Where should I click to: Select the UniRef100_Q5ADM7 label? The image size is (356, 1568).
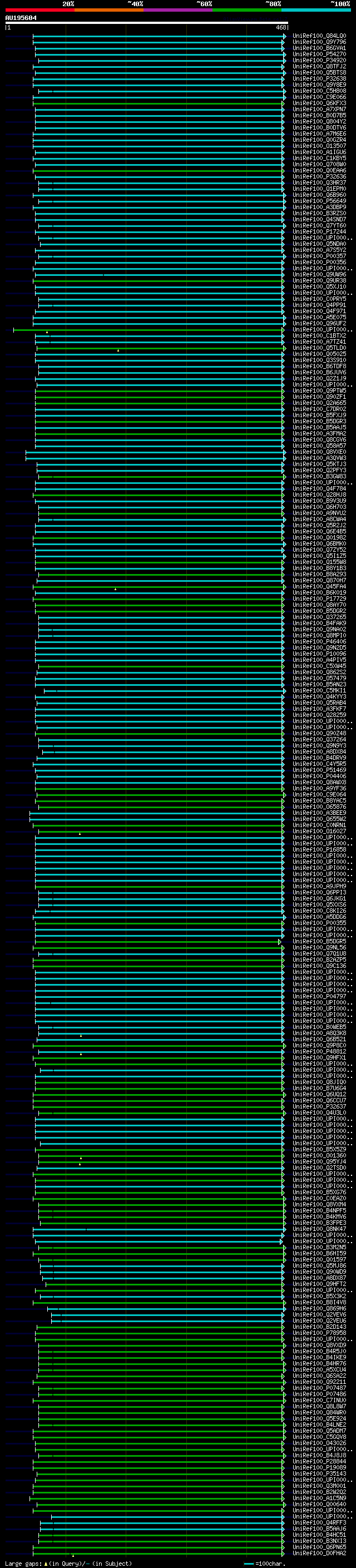(x=319, y=1431)
